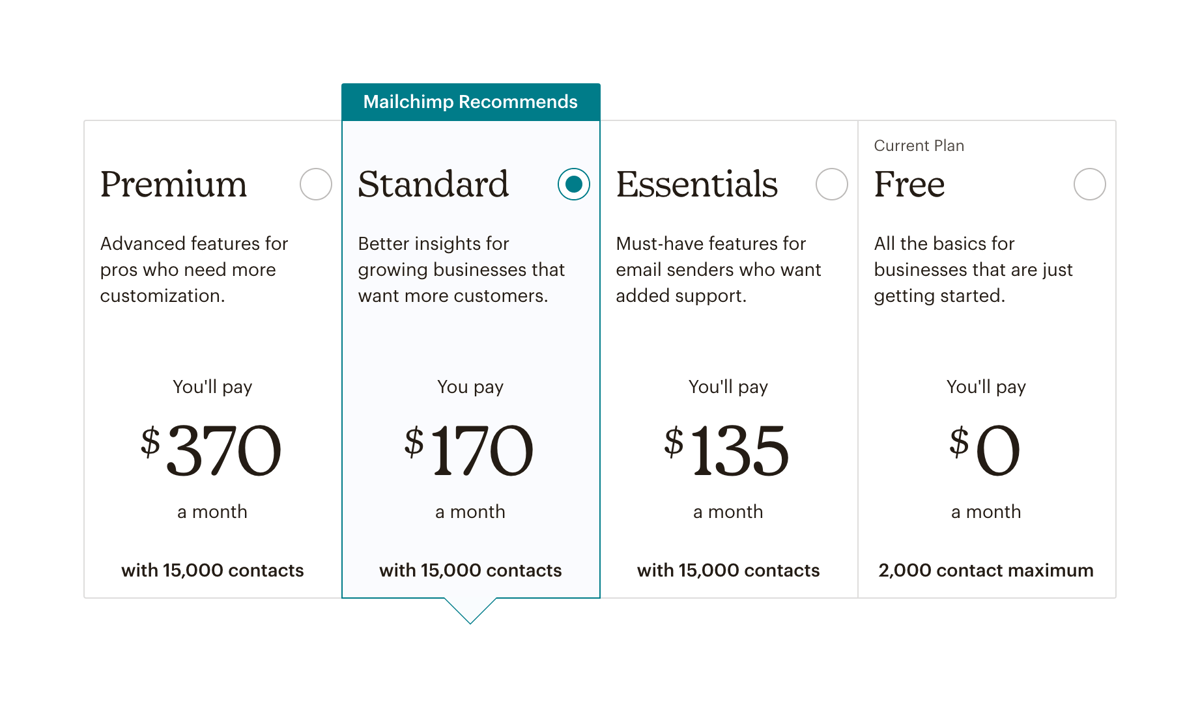Click the $370 Premium price

point(213,450)
